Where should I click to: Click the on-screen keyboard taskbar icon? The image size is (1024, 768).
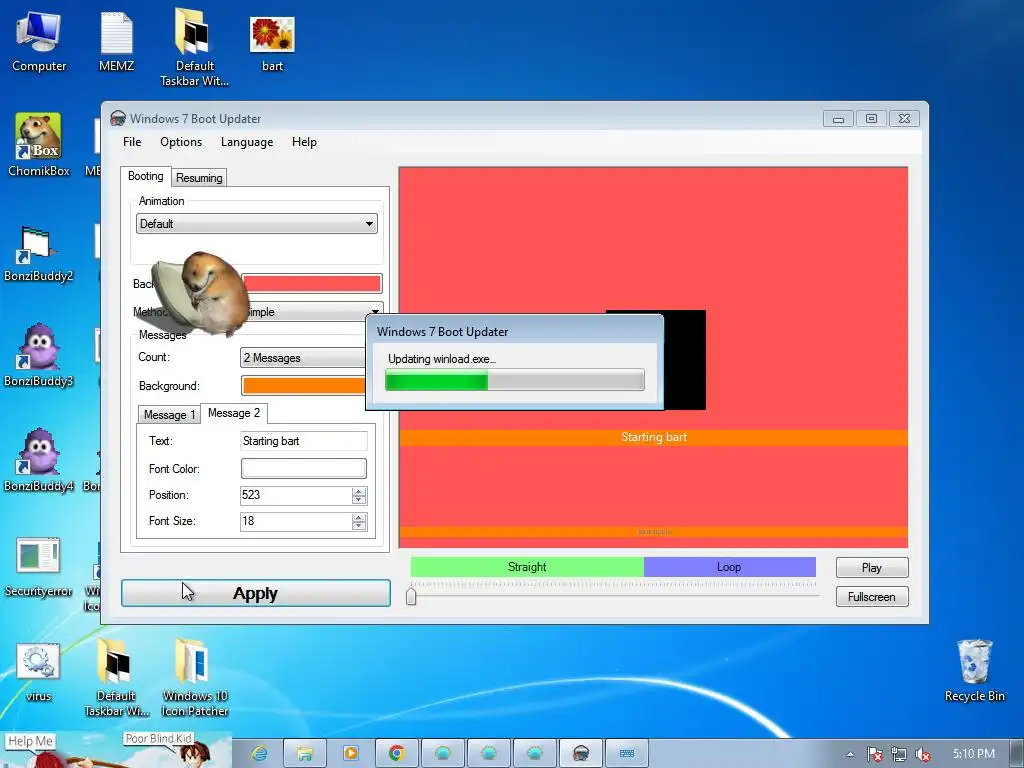[x=627, y=754]
